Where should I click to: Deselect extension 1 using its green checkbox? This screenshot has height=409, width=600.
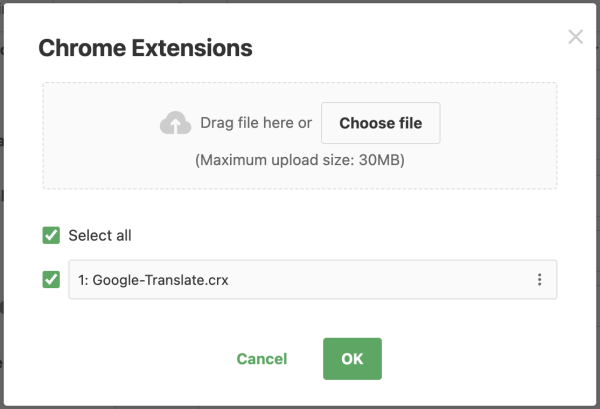coord(51,280)
